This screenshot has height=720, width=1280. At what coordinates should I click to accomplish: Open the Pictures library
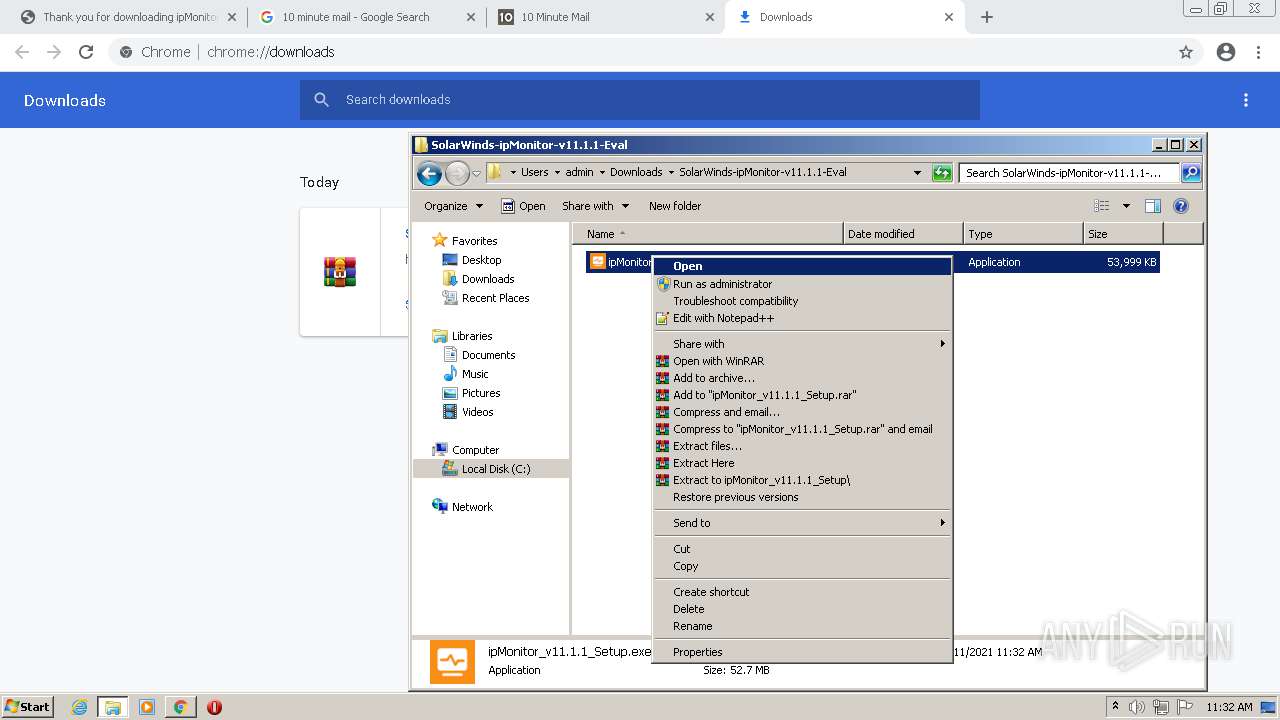[x=481, y=393]
